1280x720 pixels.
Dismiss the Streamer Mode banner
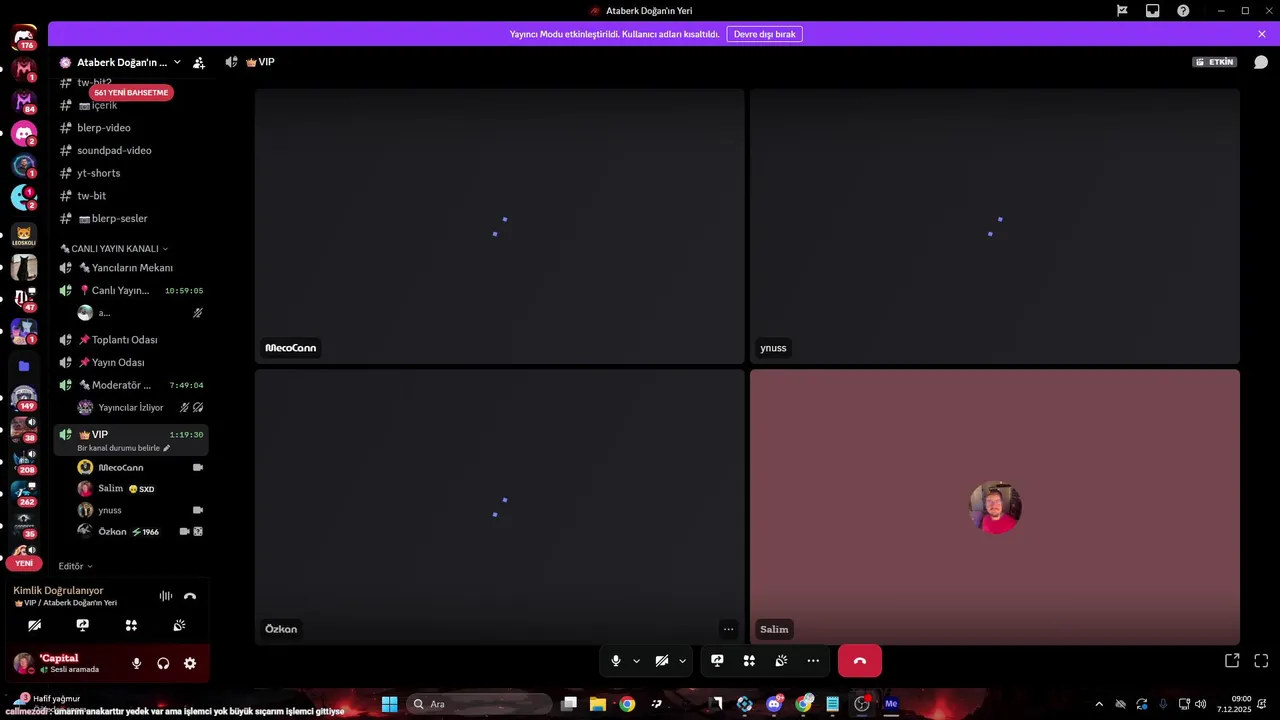[1262, 34]
